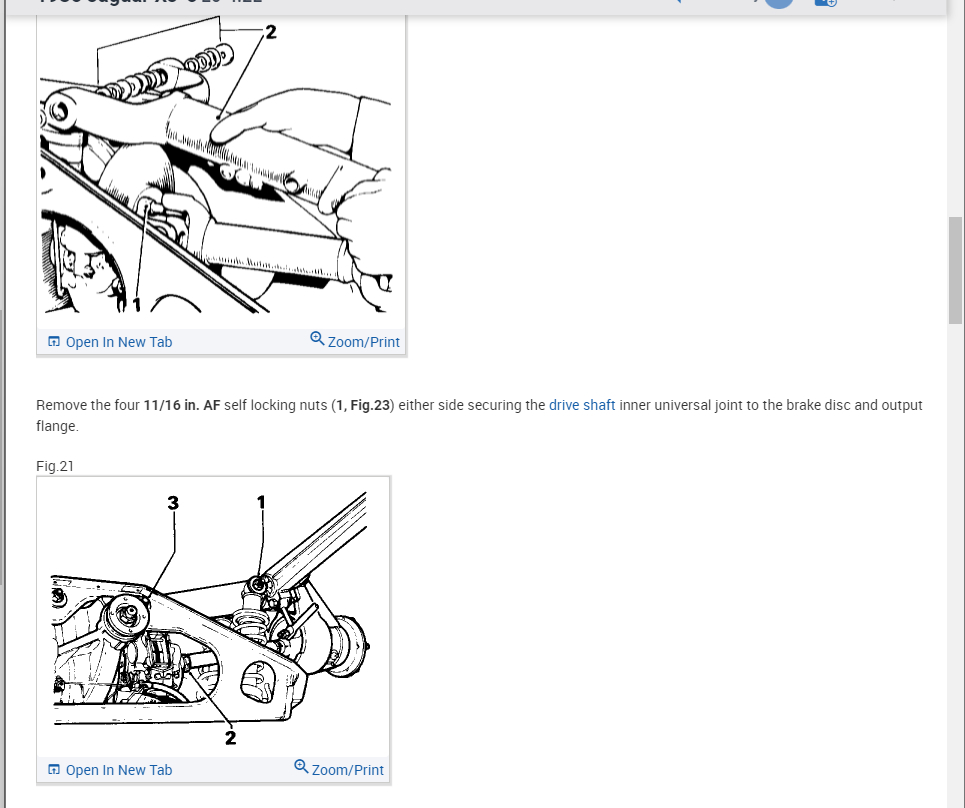Click the new-tab icon under the Fig.21 diagram
The height and width of the screenshot is (808, 965).
pyautogui.click(x=54, y=770)
